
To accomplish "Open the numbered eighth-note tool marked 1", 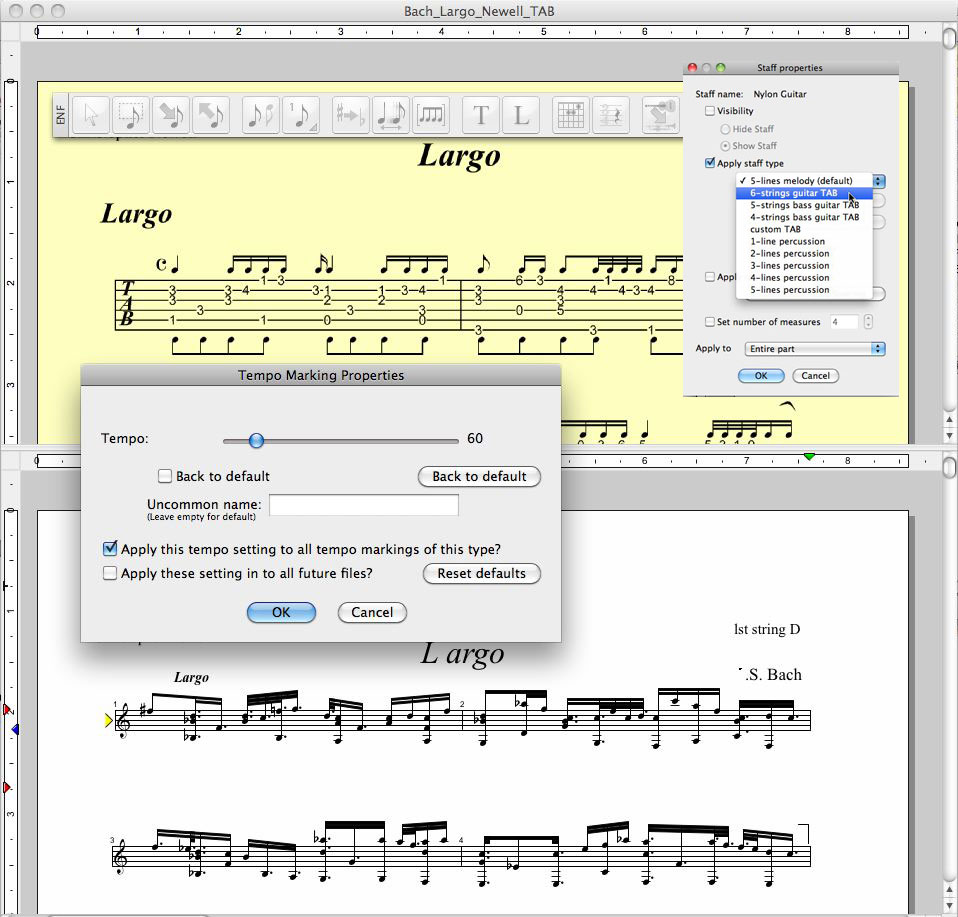I will tap(301, 115).
